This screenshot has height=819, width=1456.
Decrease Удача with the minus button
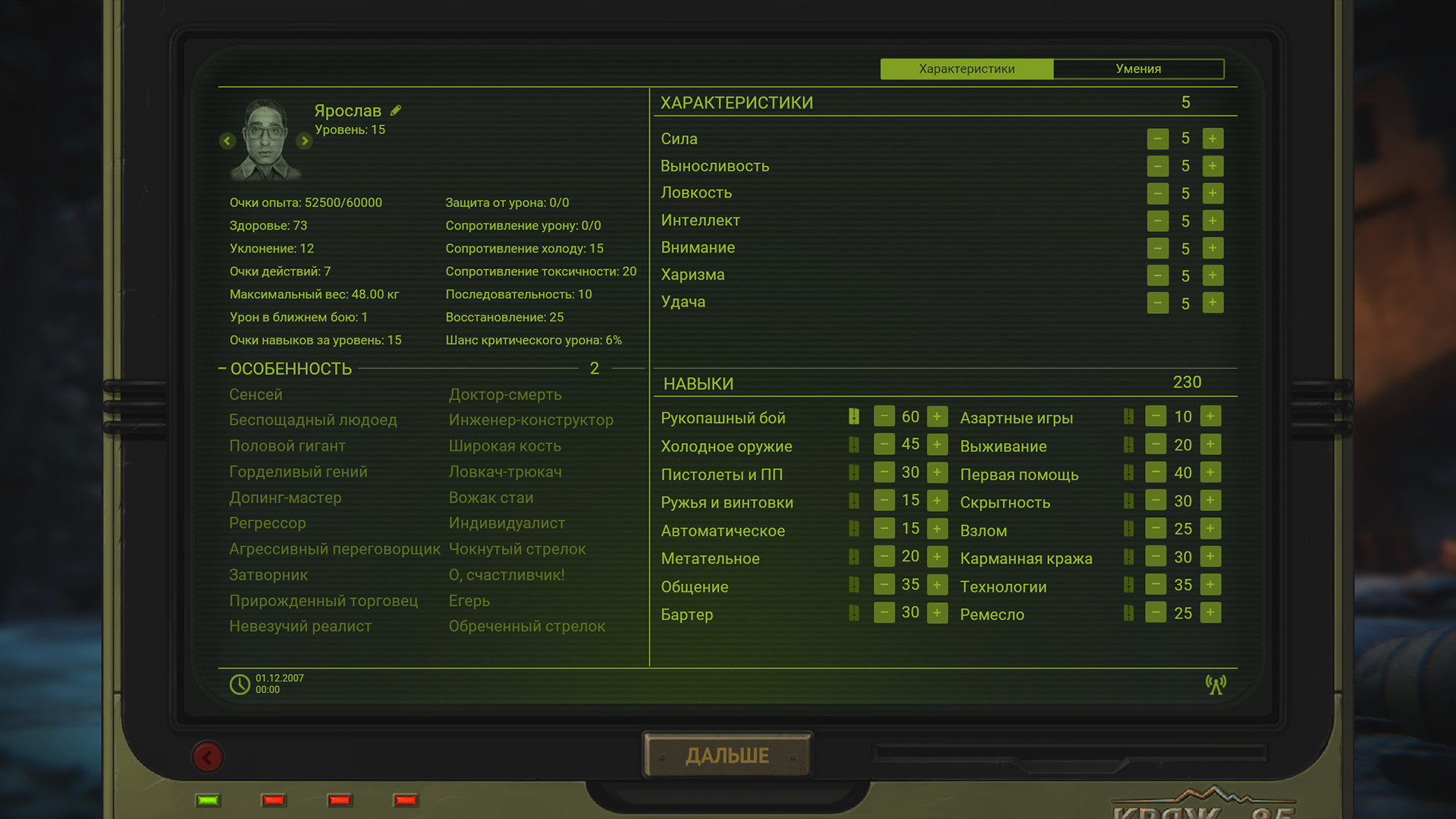[1157, 303]
